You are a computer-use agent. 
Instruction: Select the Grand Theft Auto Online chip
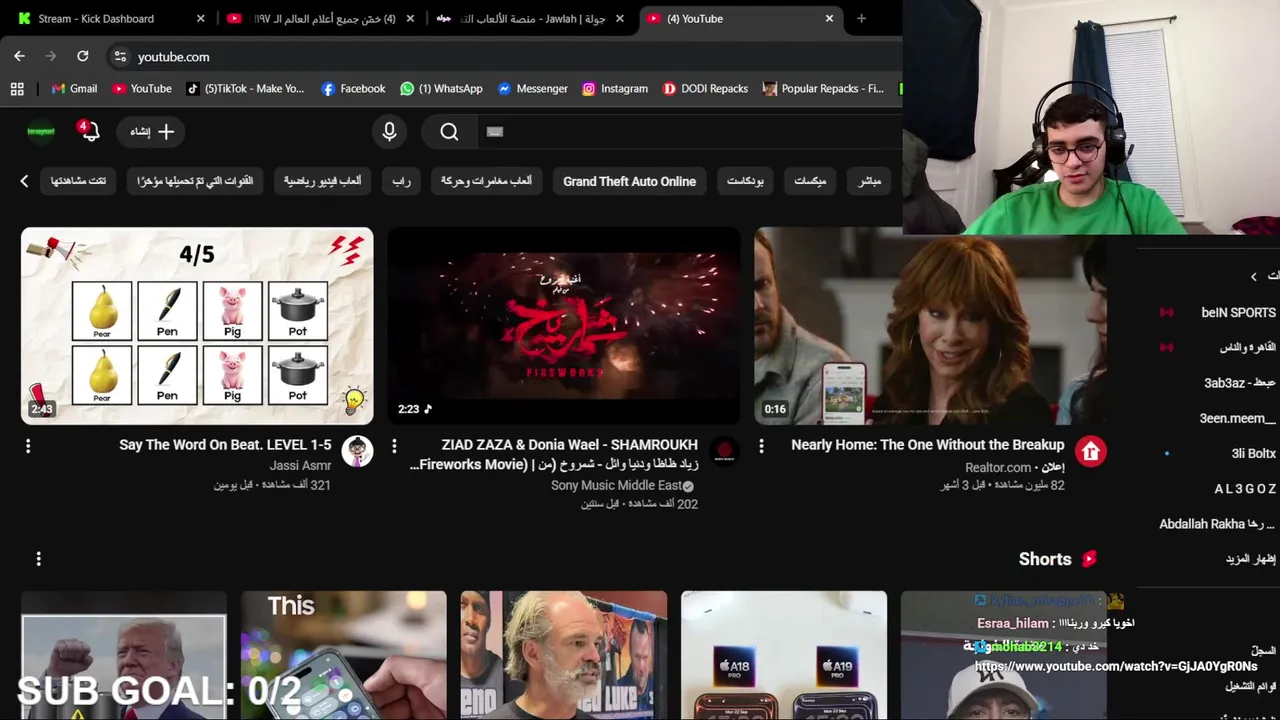[629, 181]
